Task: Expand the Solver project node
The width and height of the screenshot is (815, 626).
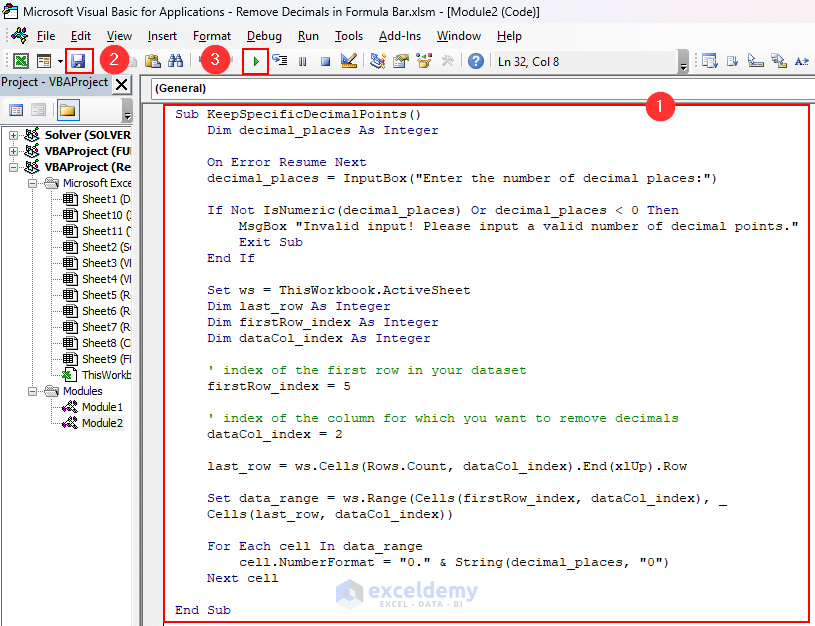Action: tap(14, 135)
